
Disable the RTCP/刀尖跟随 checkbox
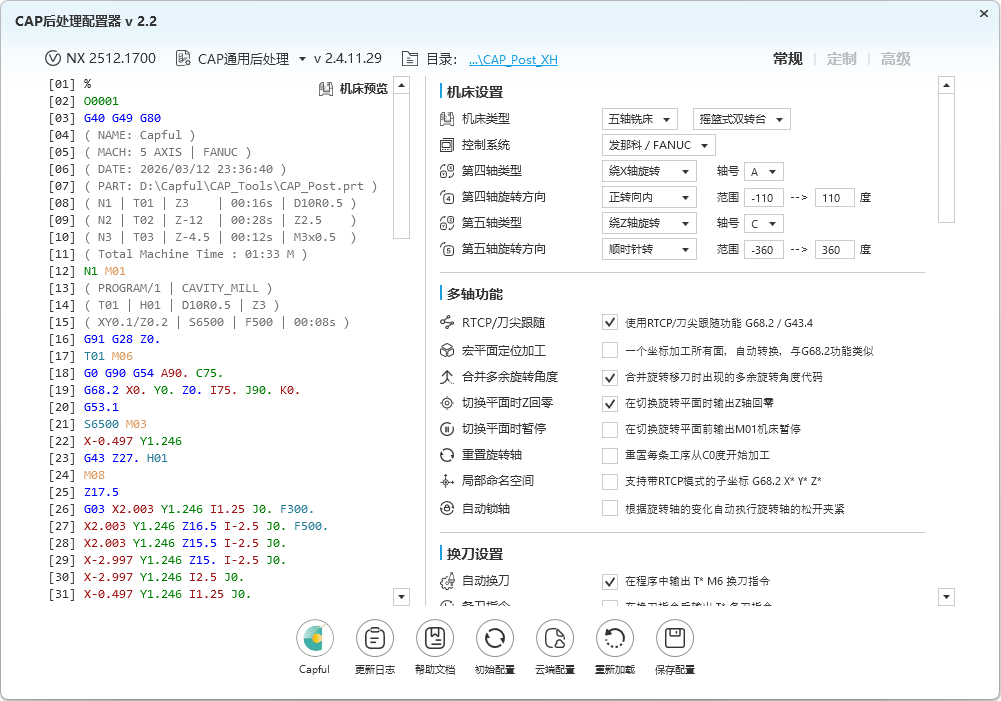click(x=609, y=323)
